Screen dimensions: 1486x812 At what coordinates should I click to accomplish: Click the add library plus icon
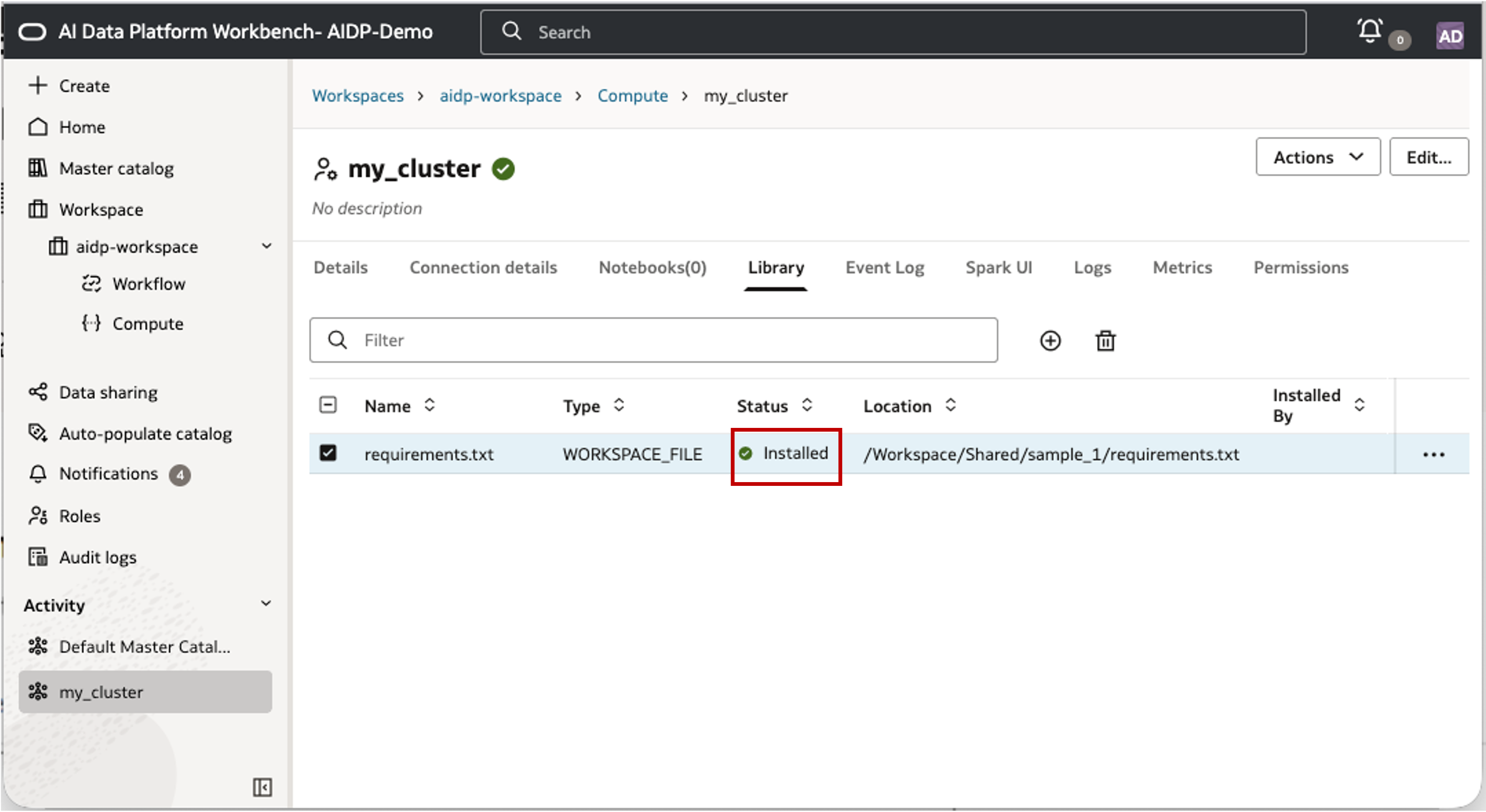pyautogui.click(x=1050, y=340)
